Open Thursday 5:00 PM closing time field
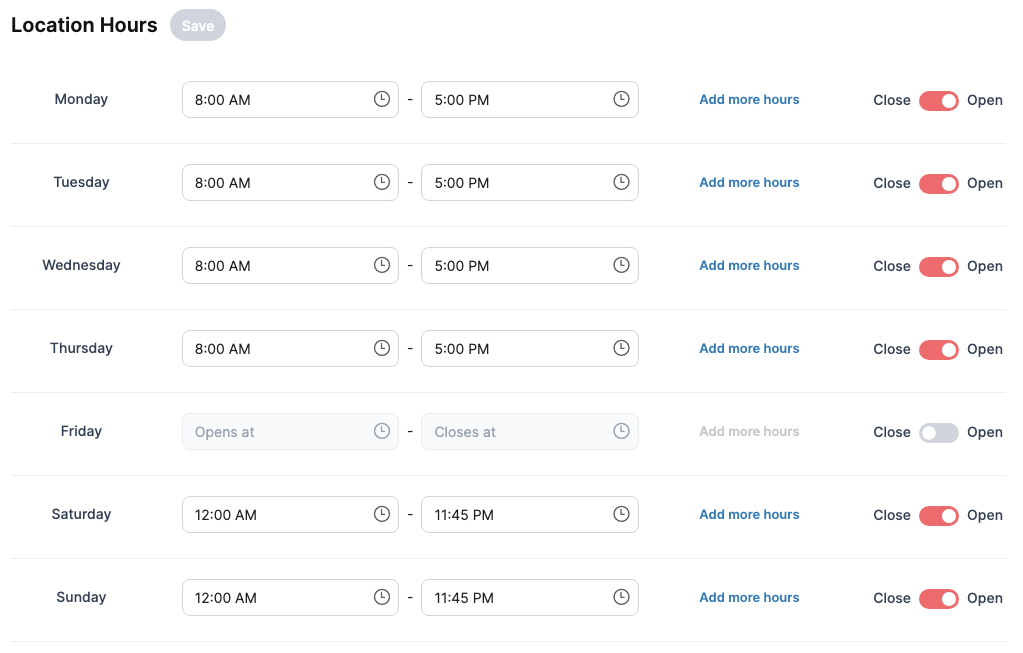The width and height of the screenshot is (1023, 653). (530, 348)
